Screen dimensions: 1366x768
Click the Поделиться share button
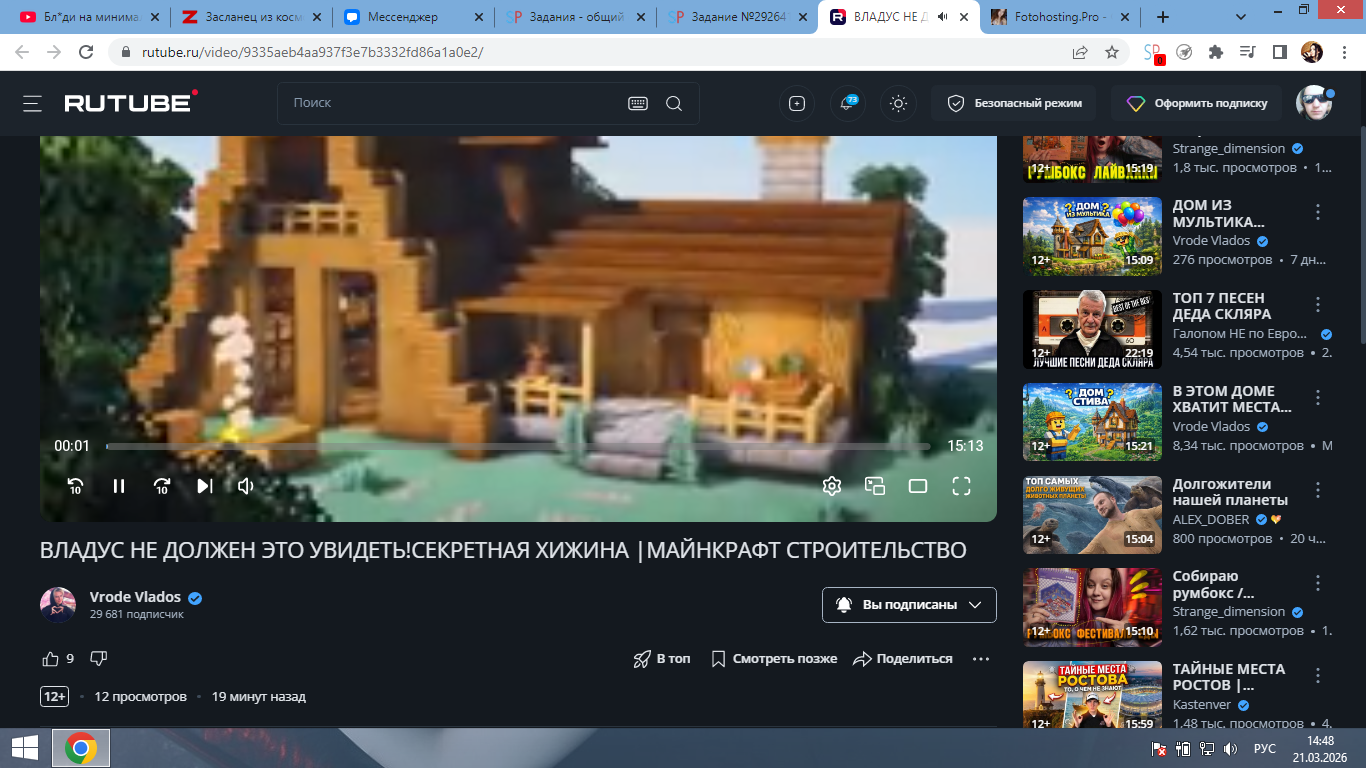pyautogui.click(x=903, y=659)
